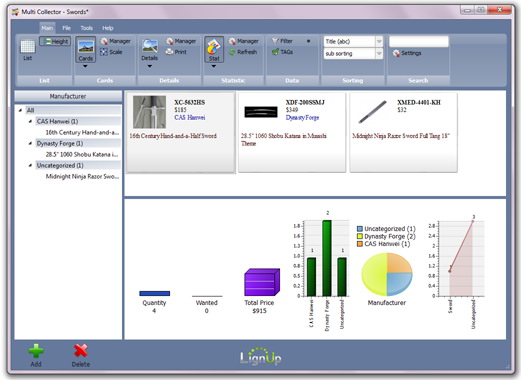This screenshot has width=521, height=380.
Task: Toggle the Height option in List group
Action: pos(55,41)
